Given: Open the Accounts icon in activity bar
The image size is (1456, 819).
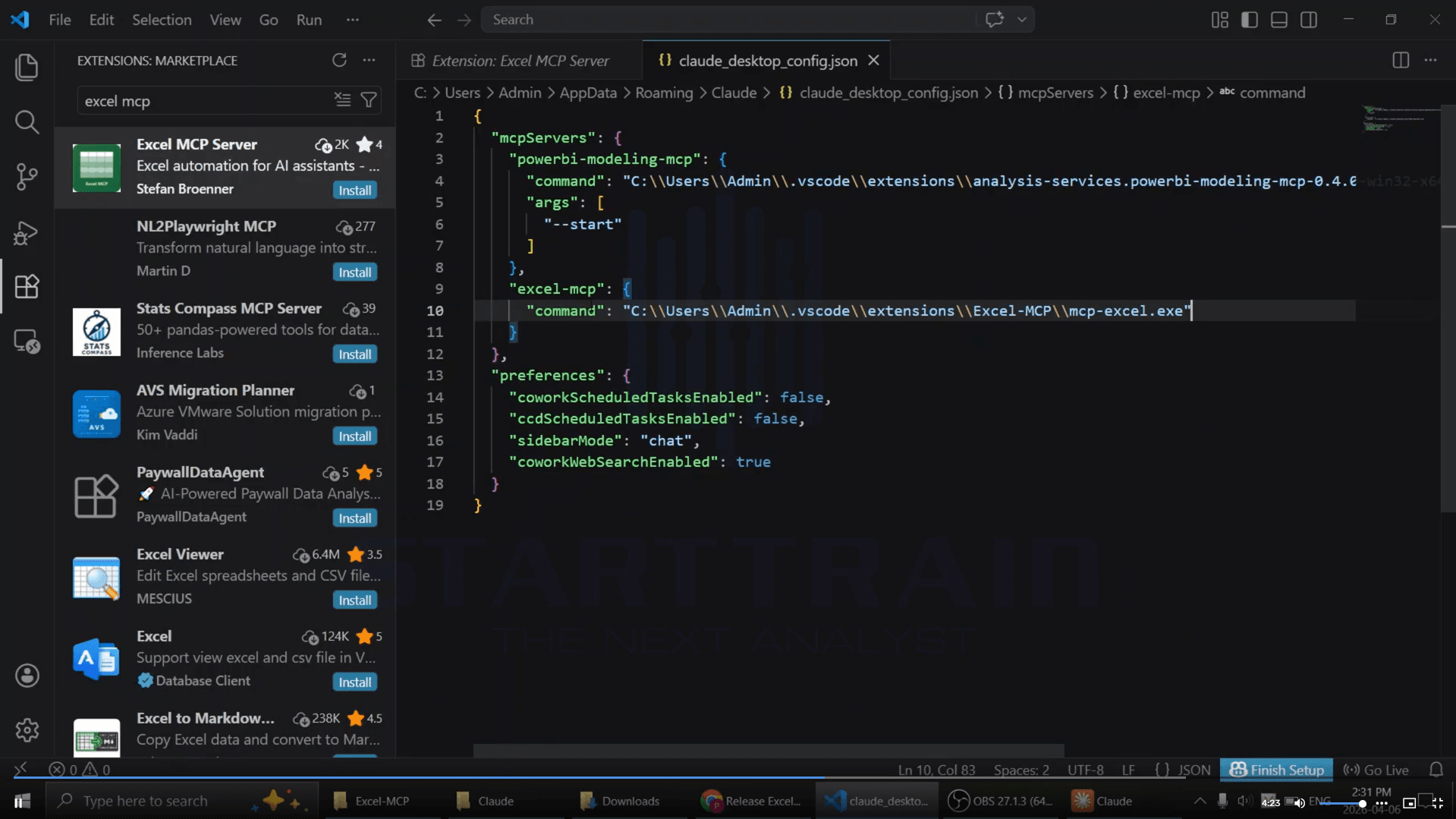Looking at the screenshot, I should [27, 676].
